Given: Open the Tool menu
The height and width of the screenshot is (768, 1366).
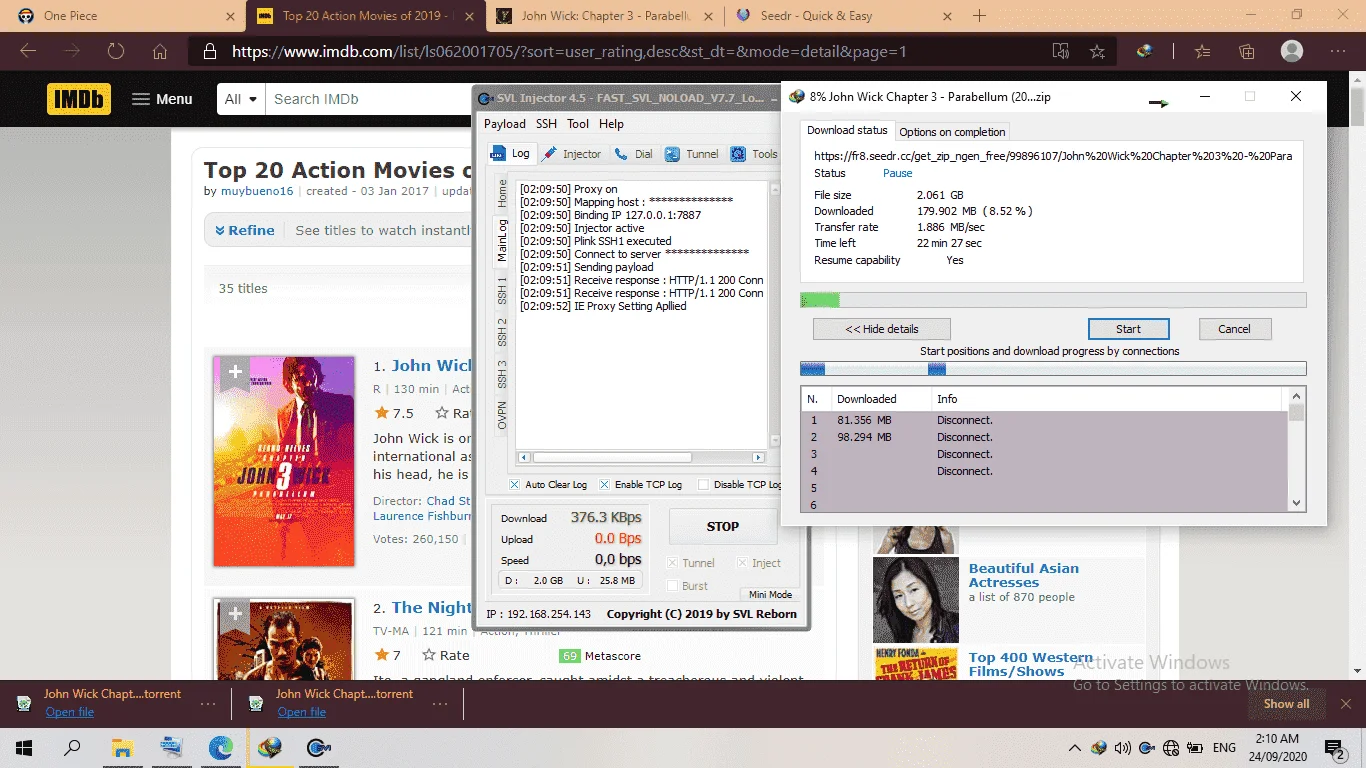Looking at the screenshot, I should [x=578, y=124].
